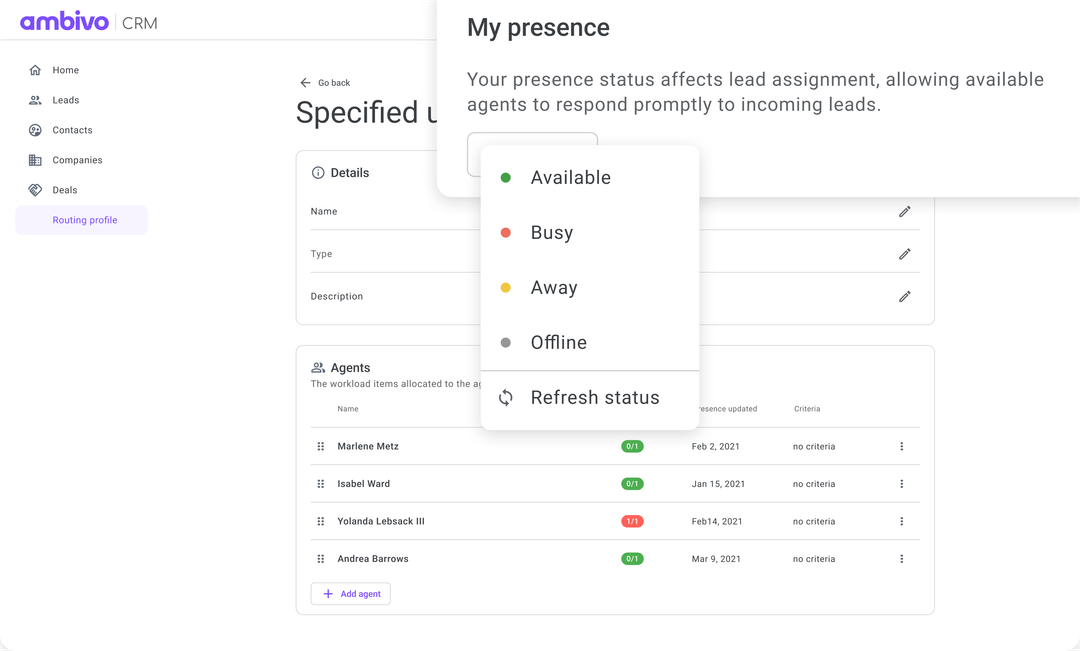The width and height of the screenshot is (1080, 651).
Task: Open Leads from the sidebar icon
Action: click(36, 100)
